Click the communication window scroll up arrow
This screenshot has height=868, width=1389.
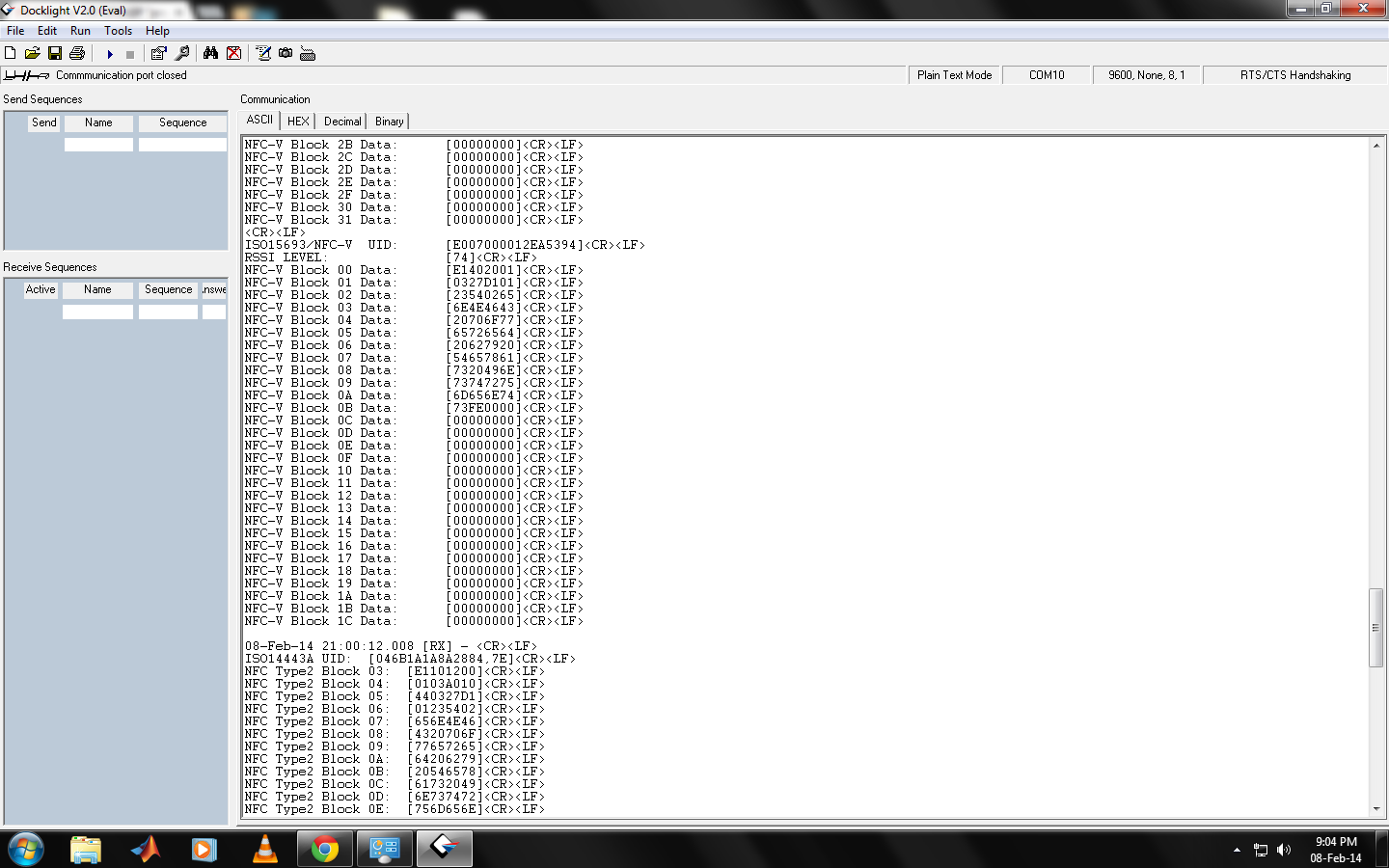click(x=1376, y=145)
